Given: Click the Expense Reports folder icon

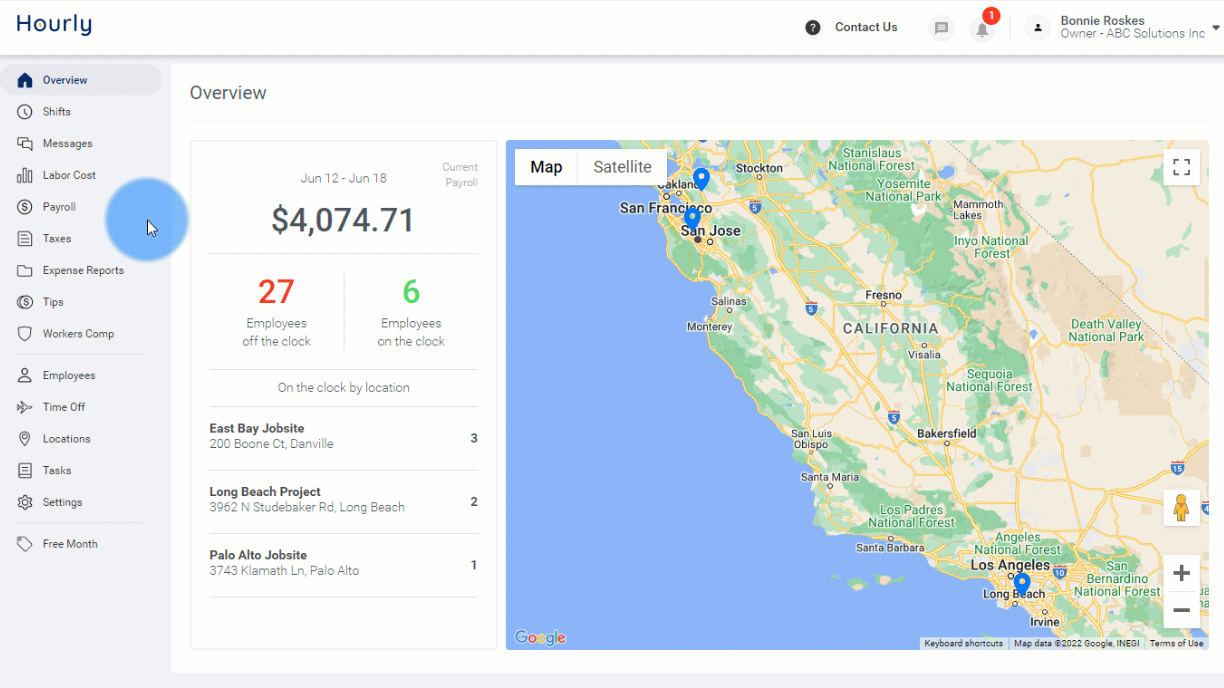Looking at the screenshot, I should (25, 271).
